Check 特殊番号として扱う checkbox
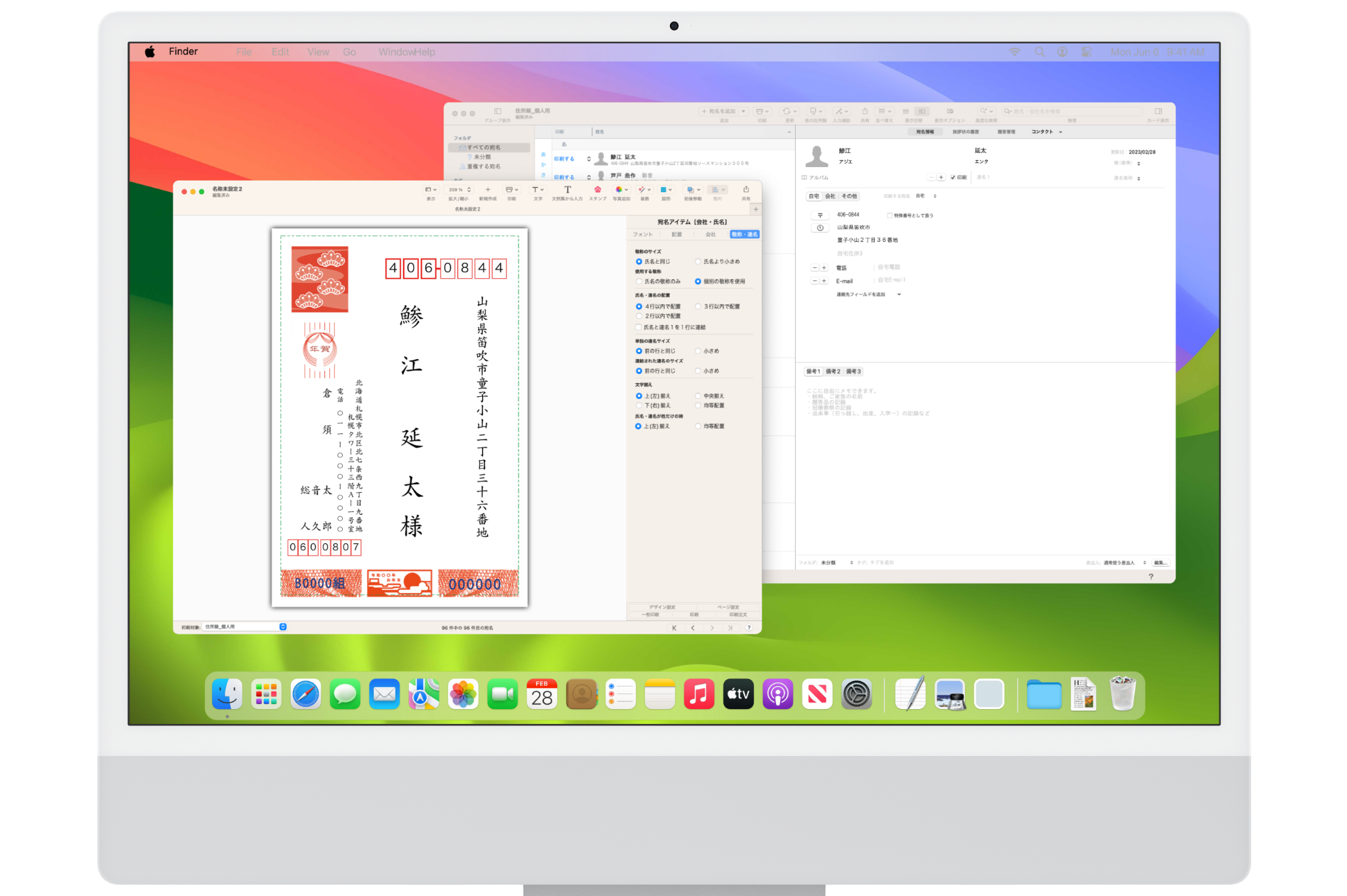Screen dimensions: 1347x896 889,215
